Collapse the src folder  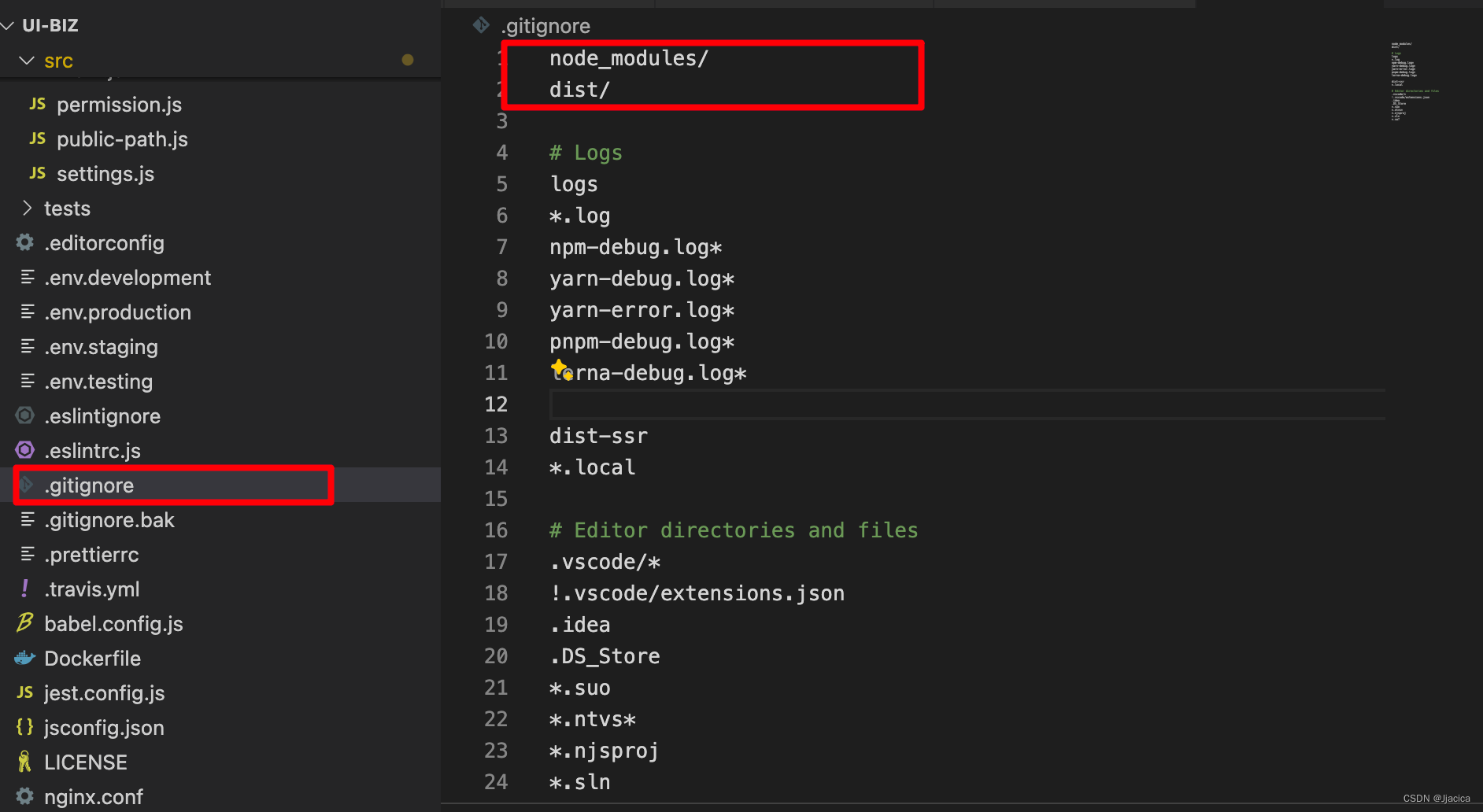click(27, 60)
